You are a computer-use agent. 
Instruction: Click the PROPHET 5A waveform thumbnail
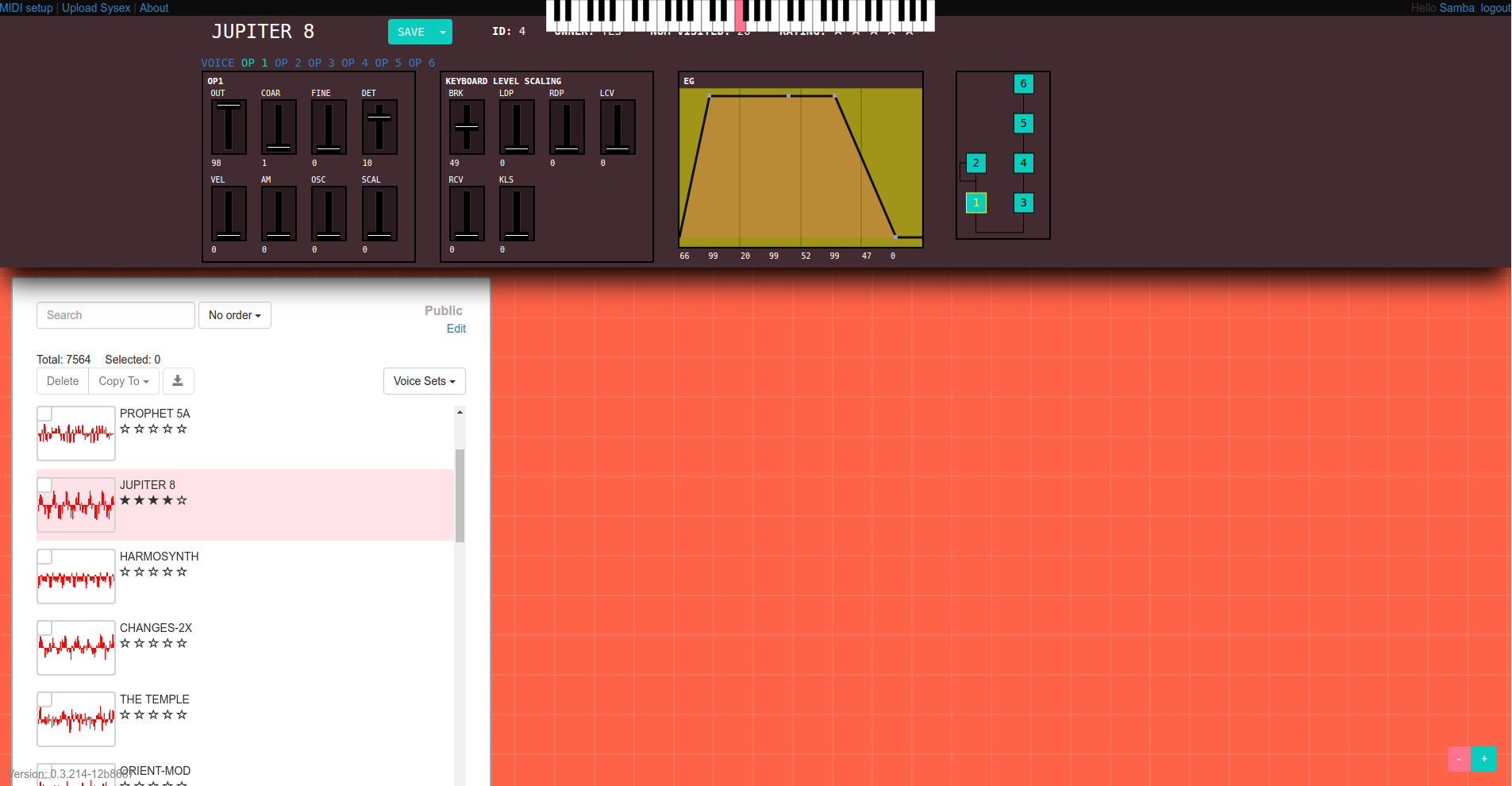[76, 433]
